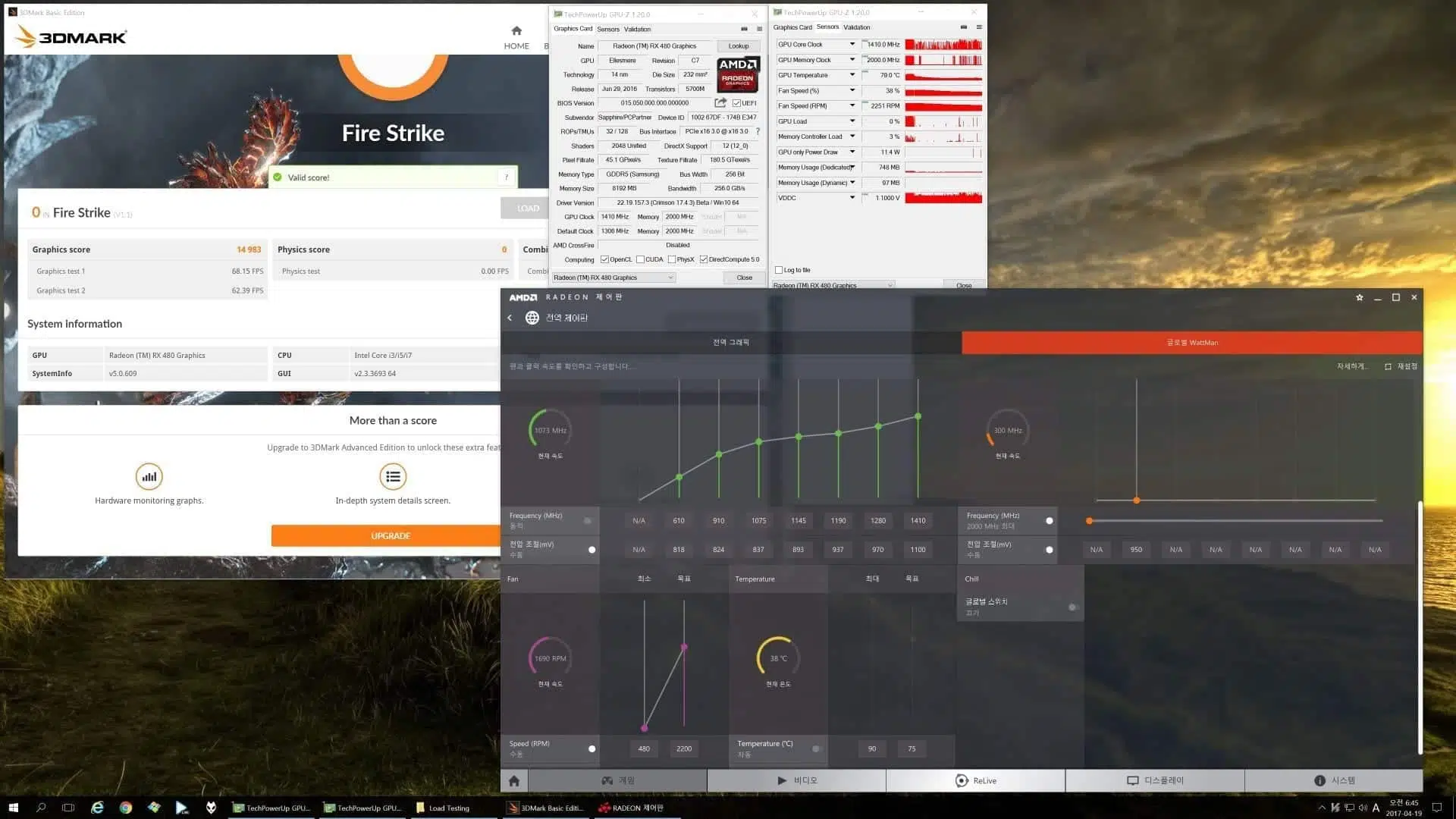Select the 글로벌 WattMan tab
1456x819 pixels.
(x=1192, y=343)
